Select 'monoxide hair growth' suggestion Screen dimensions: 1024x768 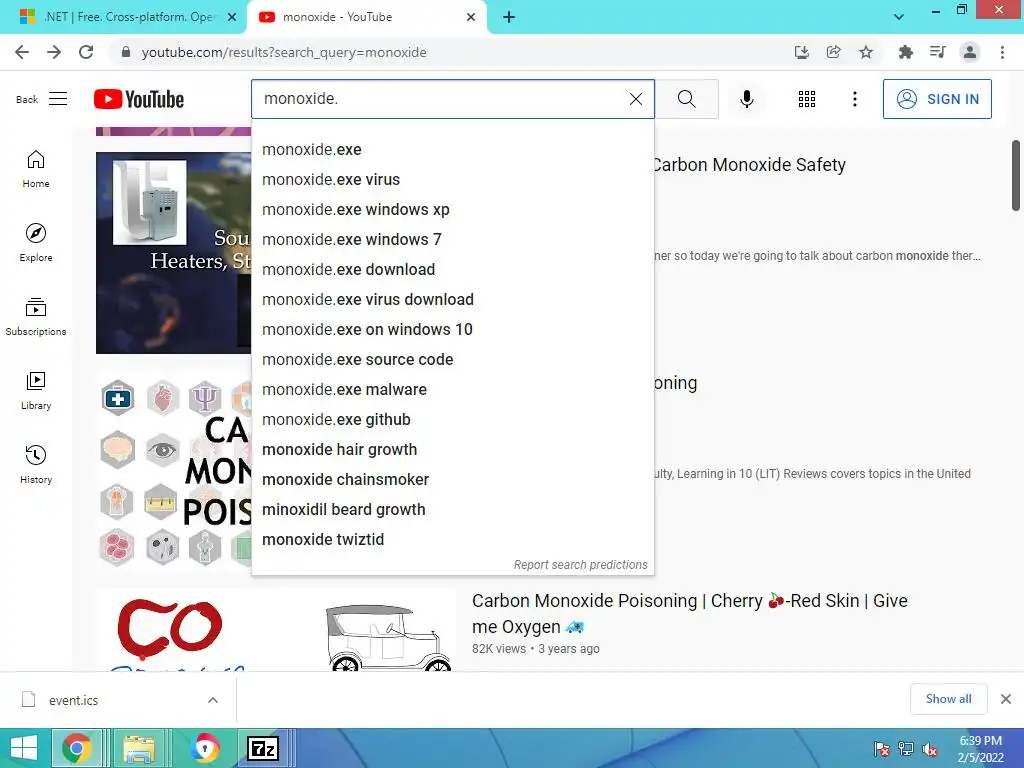(453, 450)
